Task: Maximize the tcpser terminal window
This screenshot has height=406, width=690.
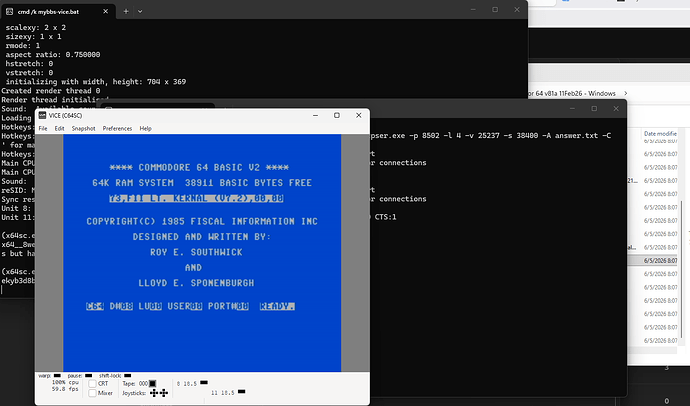Action: [594, 108]
